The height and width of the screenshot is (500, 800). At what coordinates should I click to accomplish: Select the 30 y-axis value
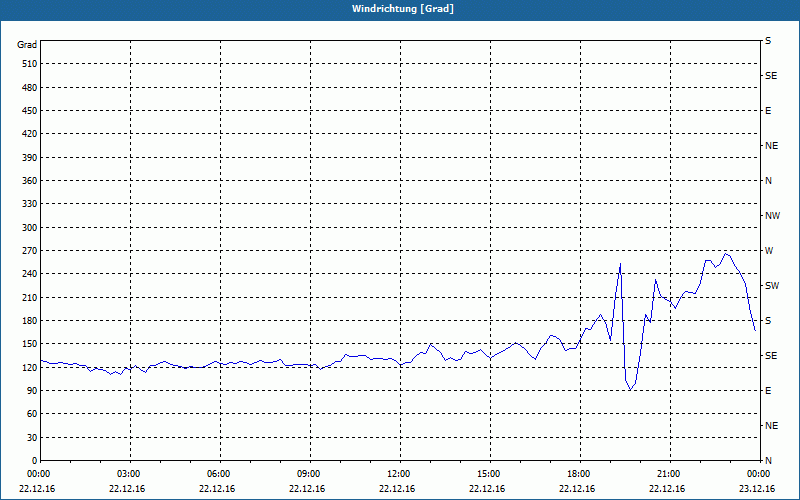coord(32,437)
